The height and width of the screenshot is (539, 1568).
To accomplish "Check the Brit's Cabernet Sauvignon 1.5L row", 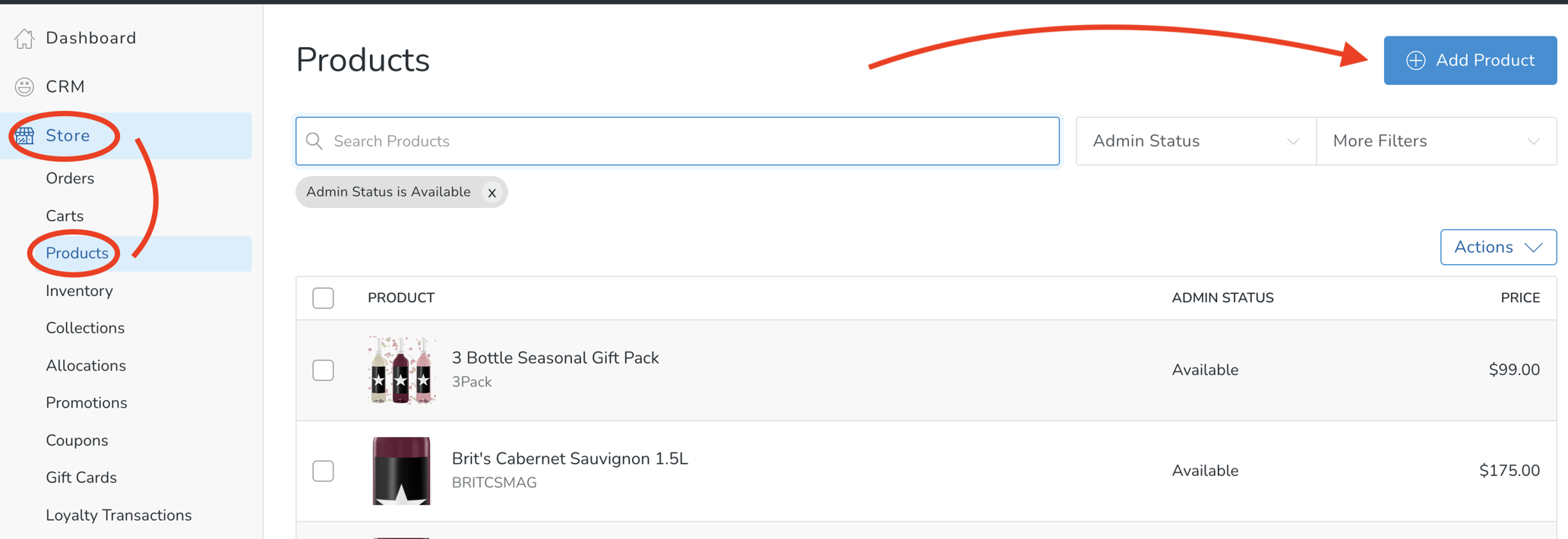I will point(323,471).
